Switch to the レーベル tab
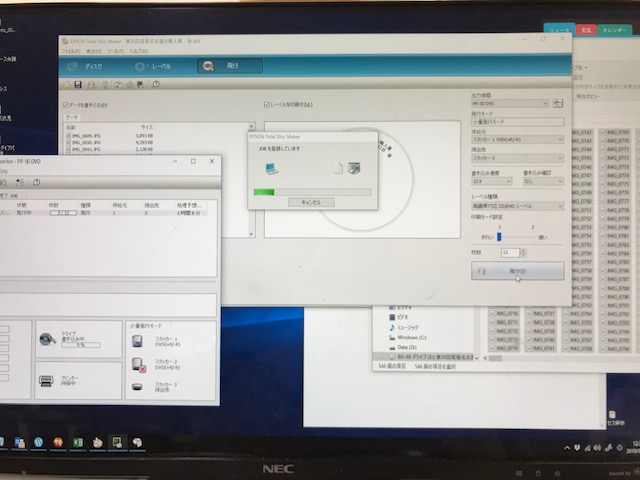The image size is (640, 480). click(x=154, y=66)
